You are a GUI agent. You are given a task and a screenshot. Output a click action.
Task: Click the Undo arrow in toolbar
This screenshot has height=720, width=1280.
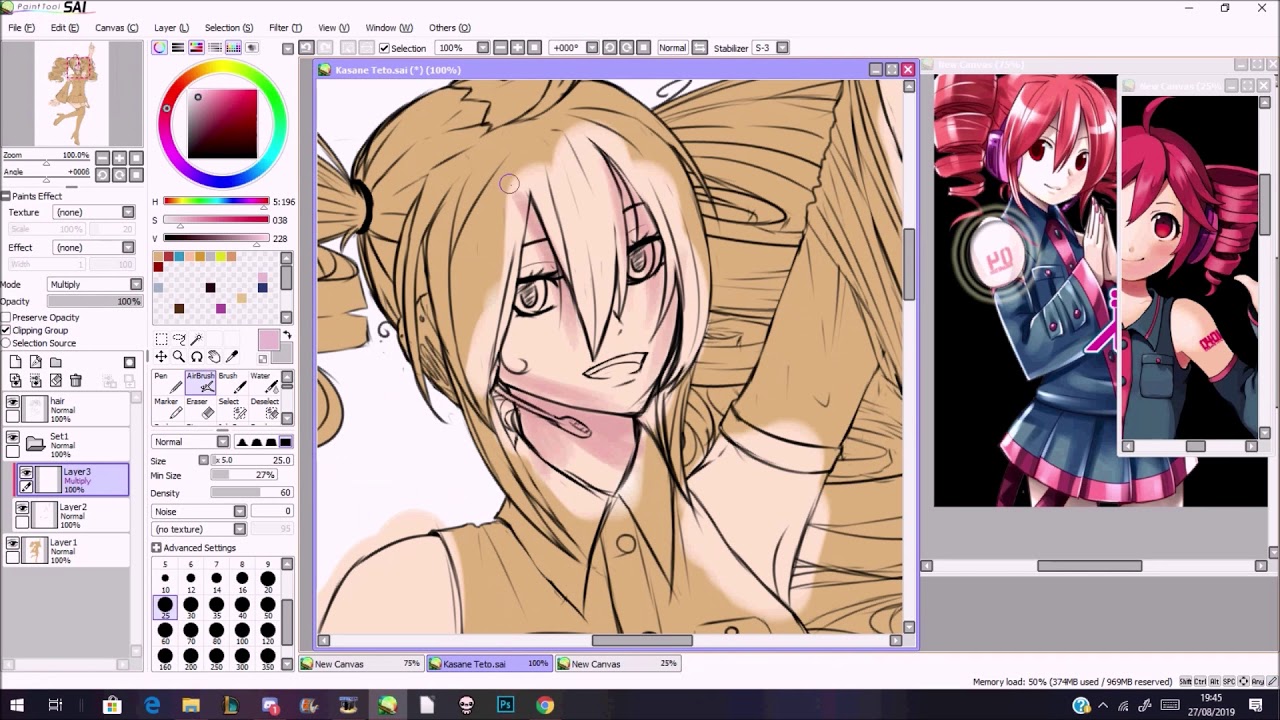306,48
